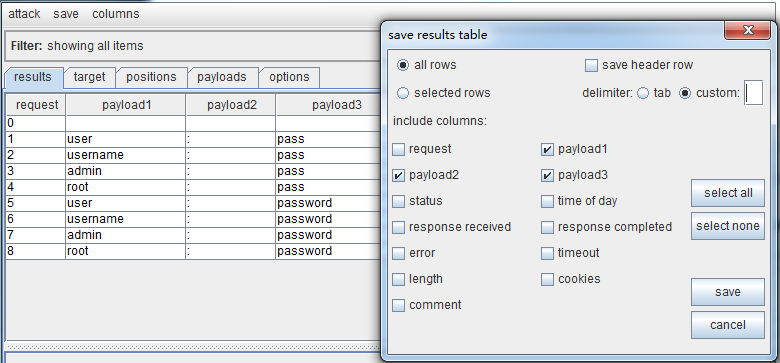Click user cell in row 5
The width and height of the screenshot is (780, 363).
(x=125, y=203)
